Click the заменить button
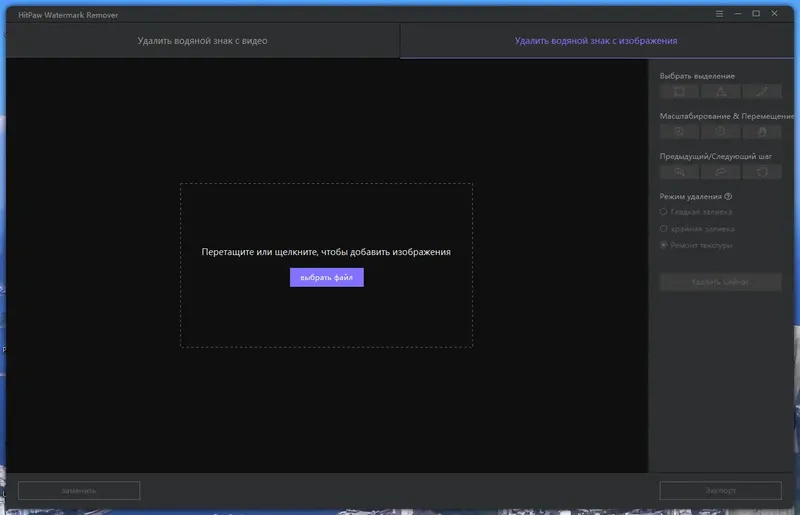Viewport: 800px width, 515px height. point(79,491)
